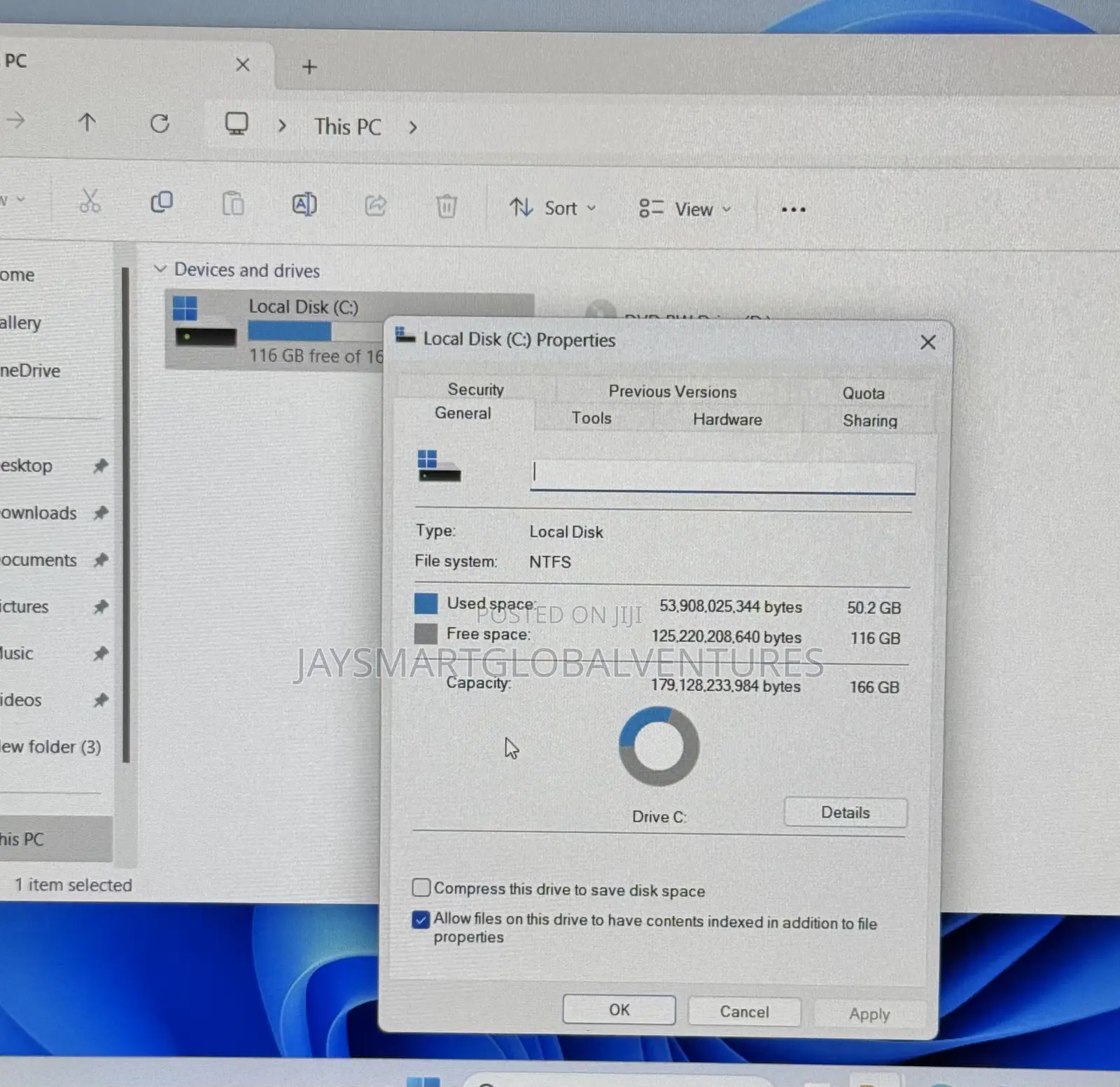
Task: Switch to the Security tab
Action: click(x=476, y=389)
